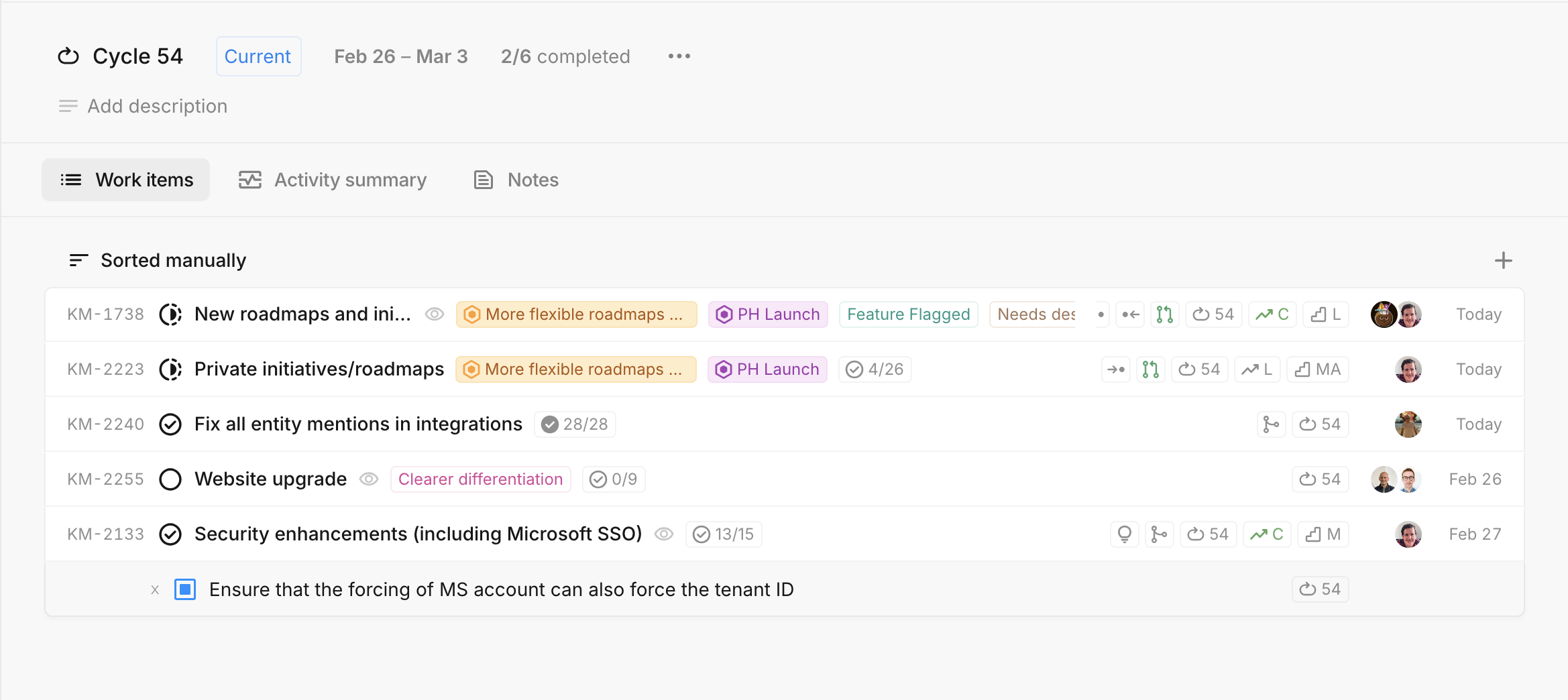Screen dimensions: 1568x700
Task: Switch to the Notes tab
Action: [x=516, y=180]
